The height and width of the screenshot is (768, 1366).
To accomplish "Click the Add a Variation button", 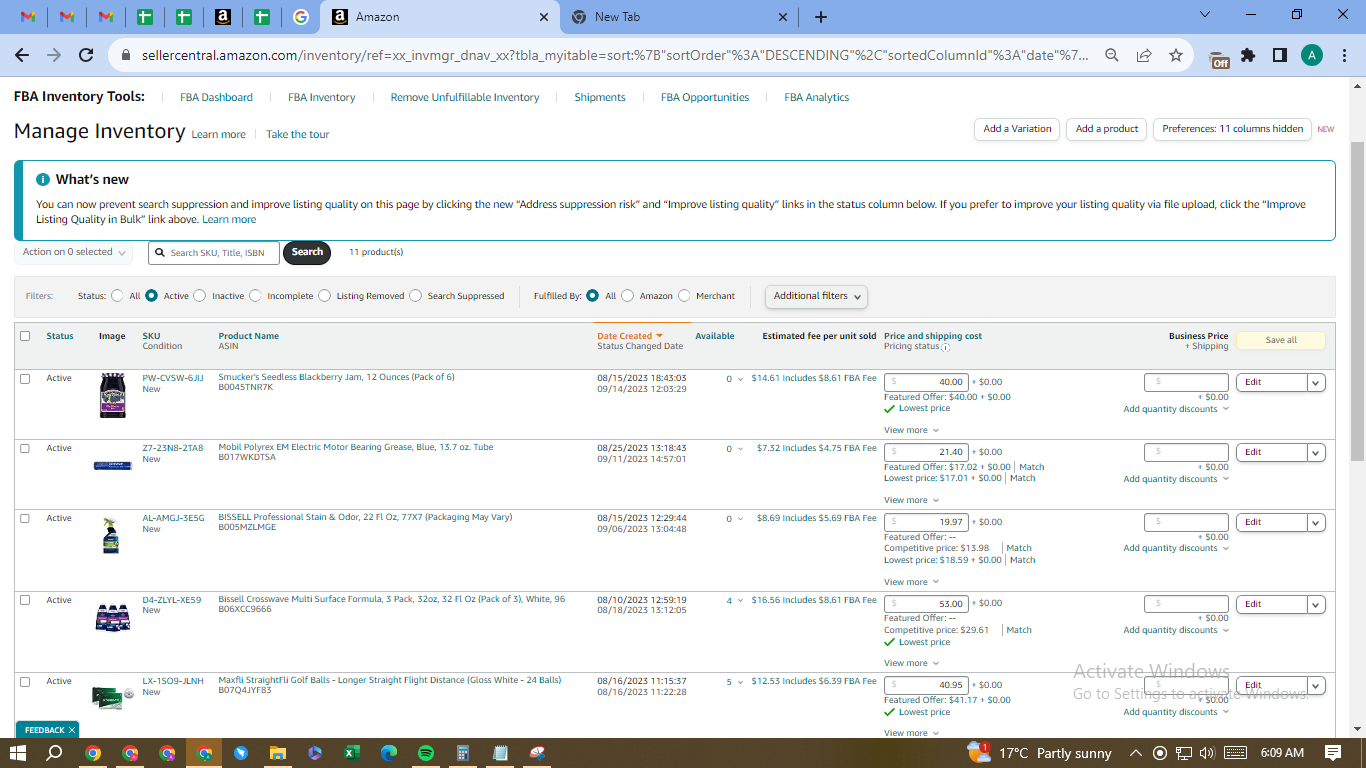I will tap(1017, 129).
